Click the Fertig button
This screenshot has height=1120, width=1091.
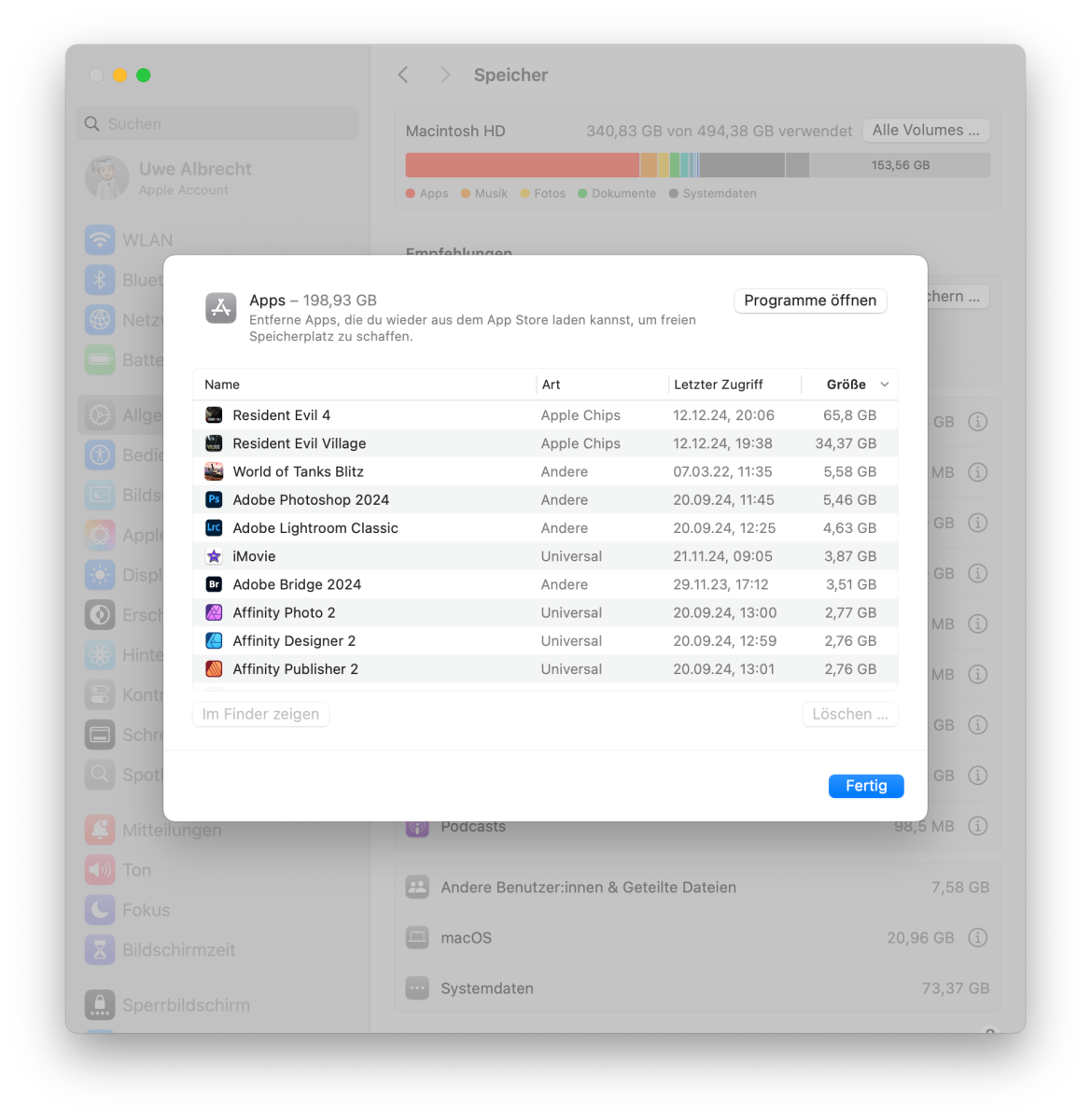tap(866, 786)
